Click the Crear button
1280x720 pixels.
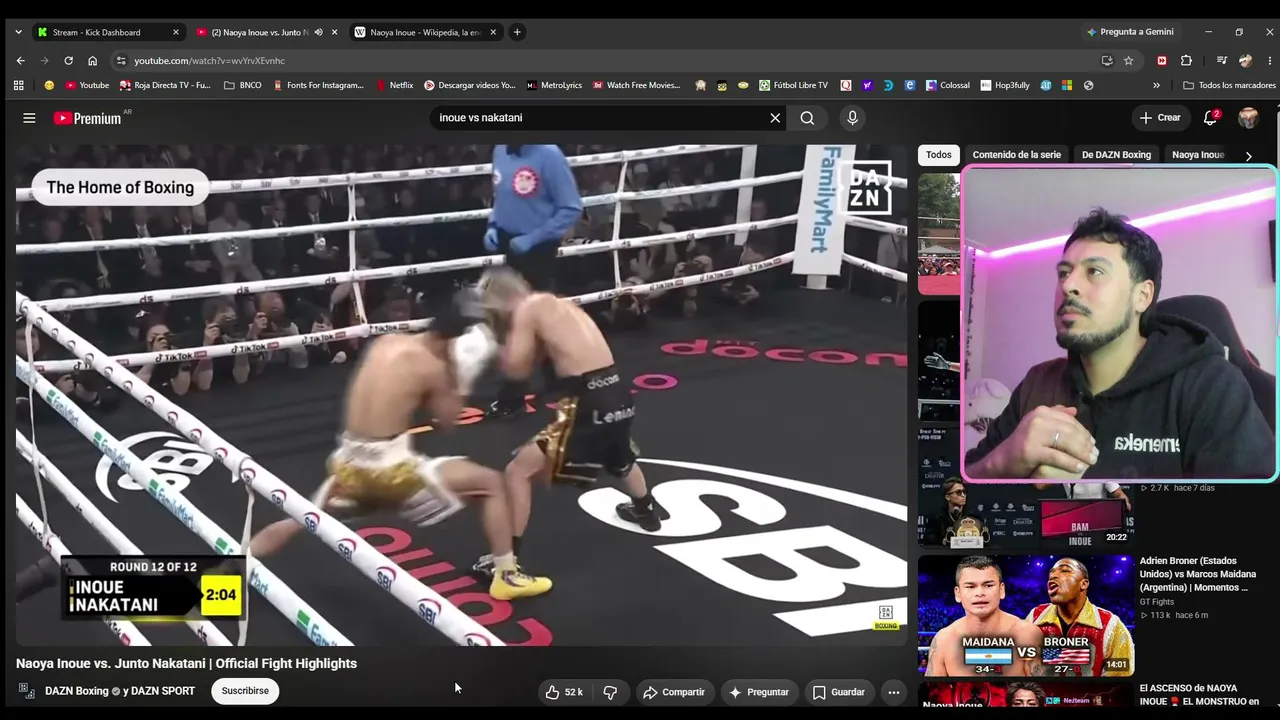point(1160,118)
